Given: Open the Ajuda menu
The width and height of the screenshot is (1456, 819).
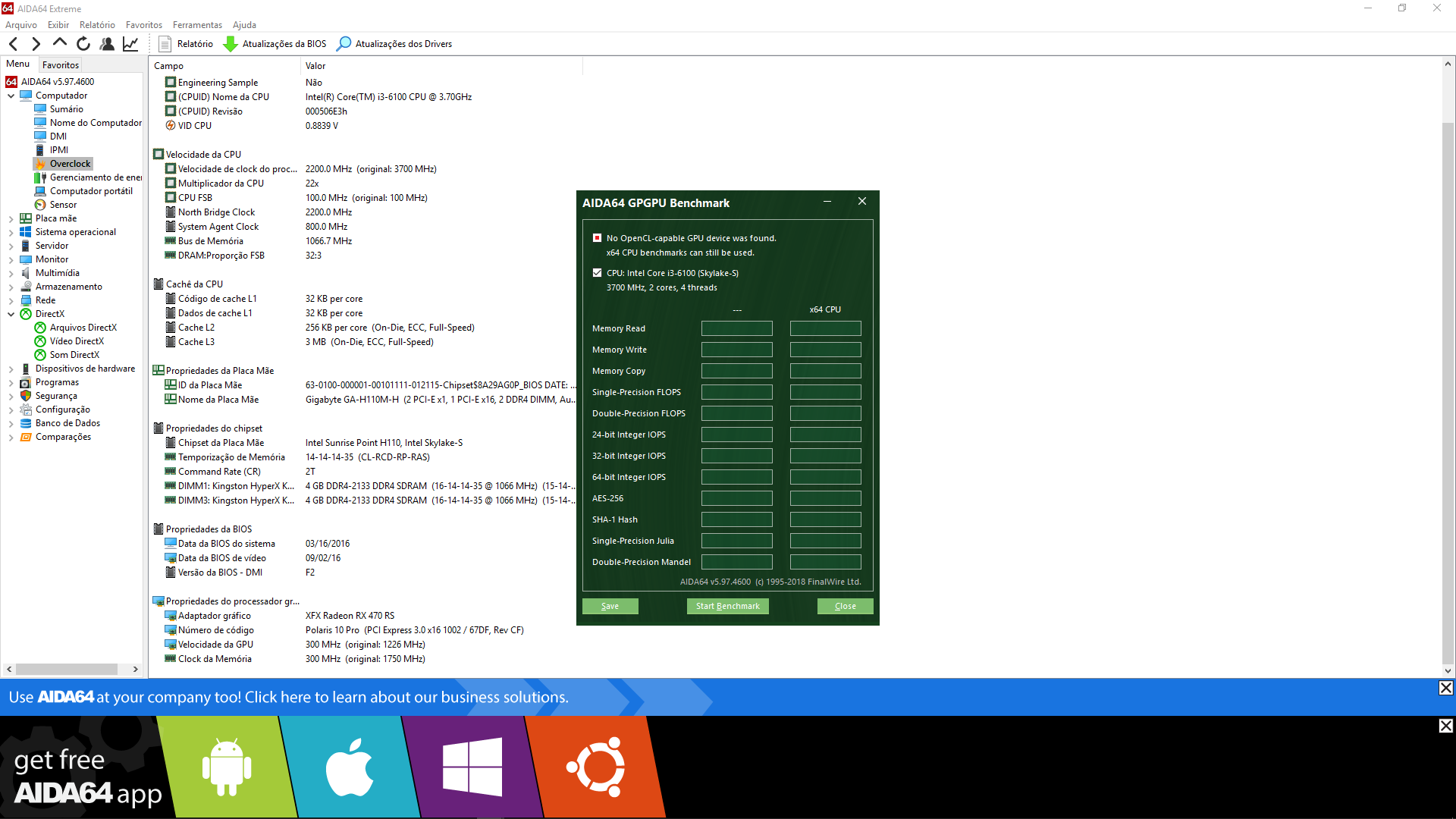Looking at the screenshot, I should pos(244,25).
